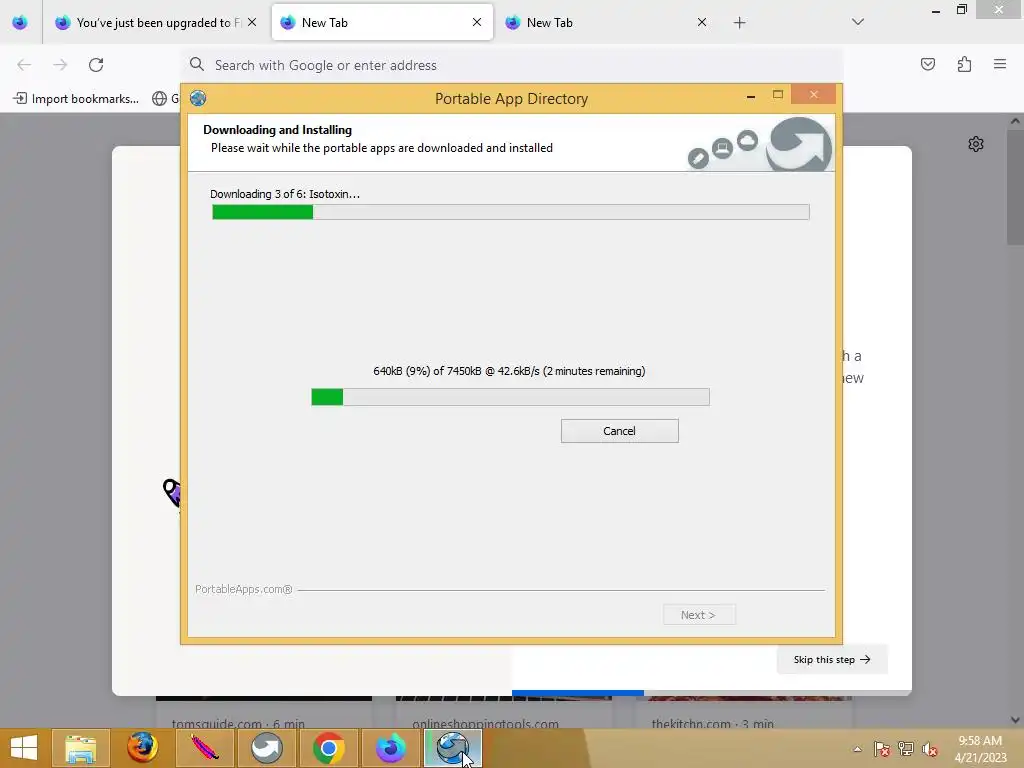Screen dimensions: 1024x768
Task: Click the magnifier icon in address bar
Action: (197, 65)
